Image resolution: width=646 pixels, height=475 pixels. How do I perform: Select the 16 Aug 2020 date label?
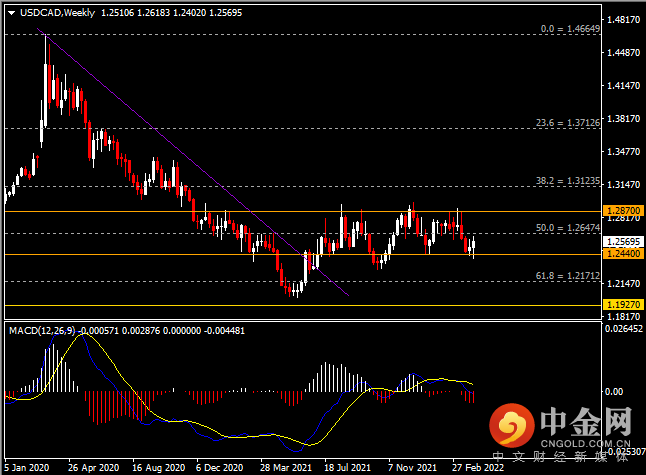(x=159, y=468)
